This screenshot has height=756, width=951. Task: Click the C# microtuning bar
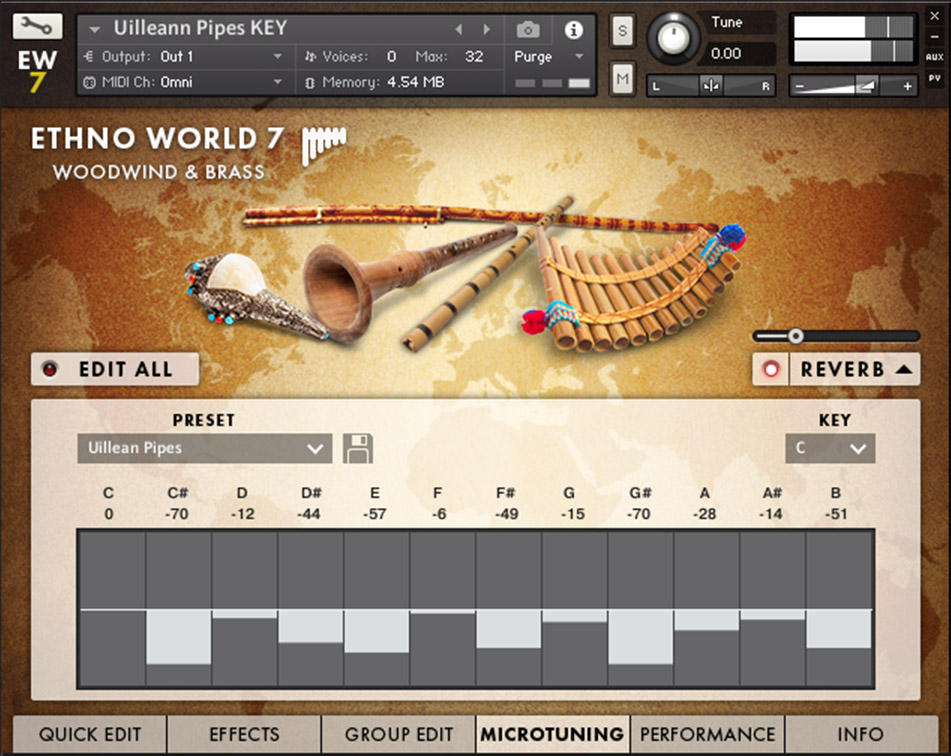(x=178, y=637)
